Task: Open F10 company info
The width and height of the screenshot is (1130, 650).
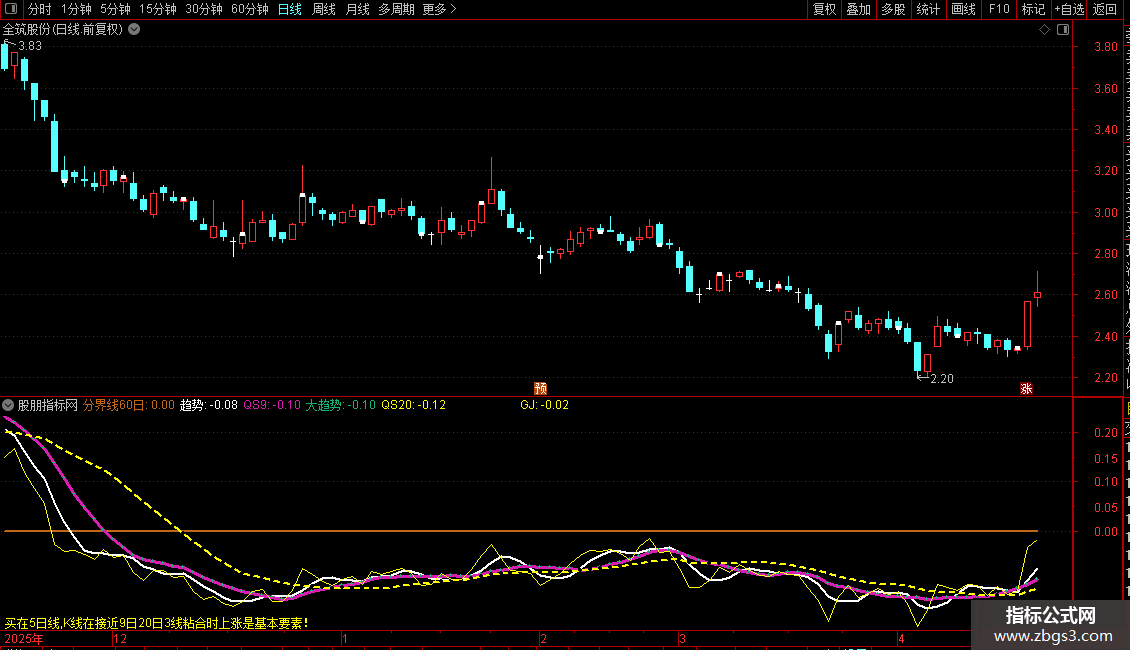Action: click(x=999, y=9)
